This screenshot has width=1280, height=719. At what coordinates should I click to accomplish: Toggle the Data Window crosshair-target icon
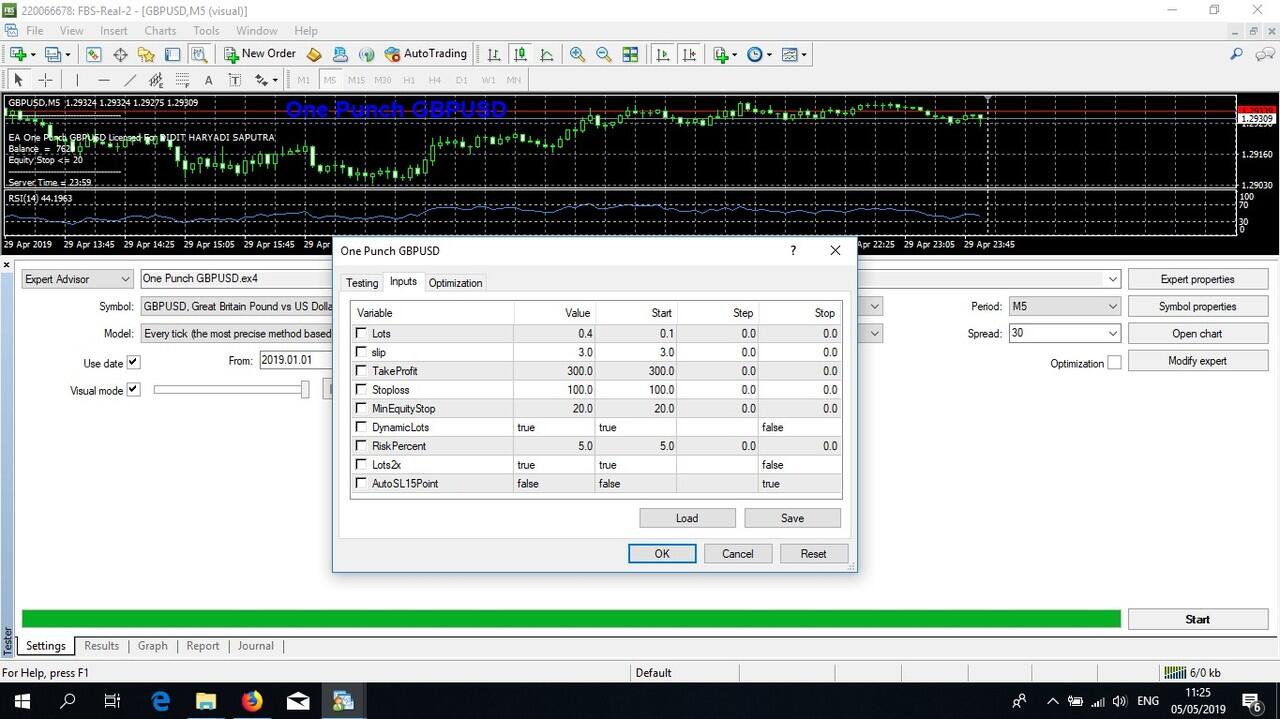pyautogui.click(x=120, y=54)
